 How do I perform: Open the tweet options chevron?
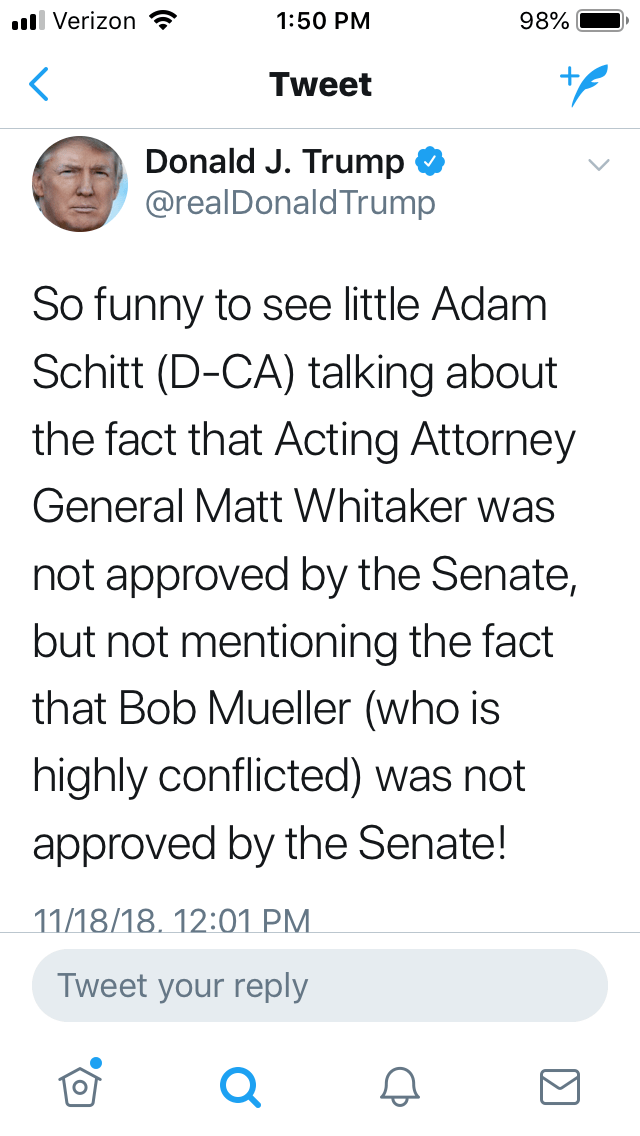click(598, 165)
